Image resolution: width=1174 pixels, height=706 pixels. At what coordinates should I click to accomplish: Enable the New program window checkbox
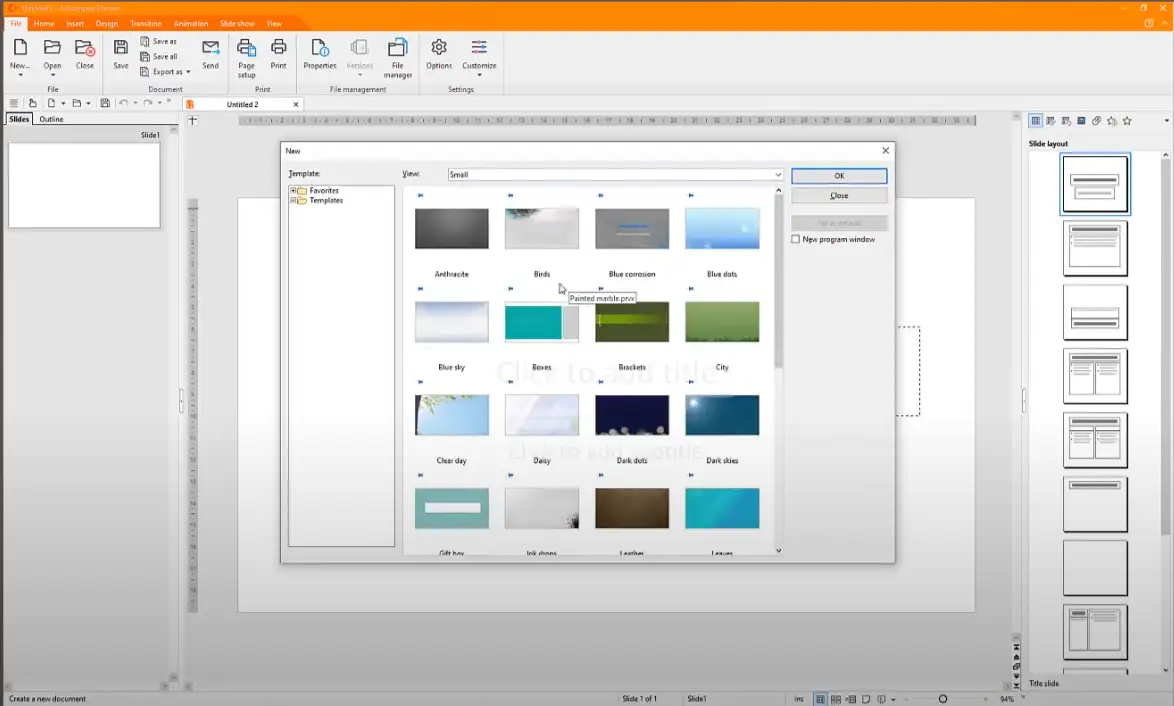796,240
